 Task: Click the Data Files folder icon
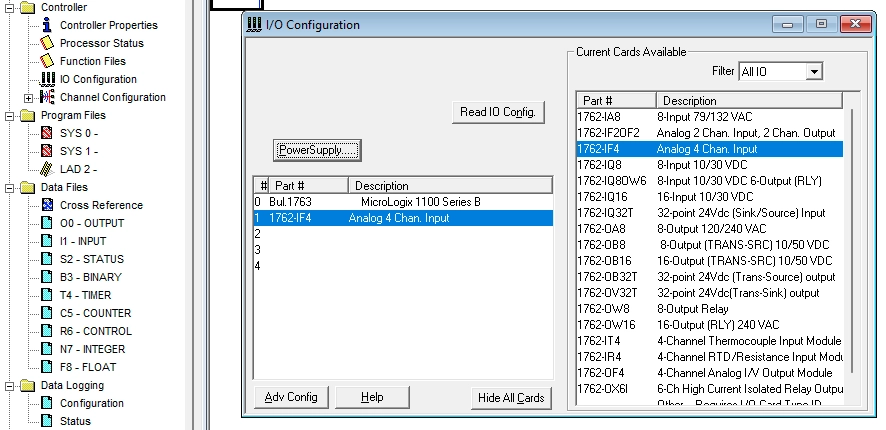tap(28, 188)
